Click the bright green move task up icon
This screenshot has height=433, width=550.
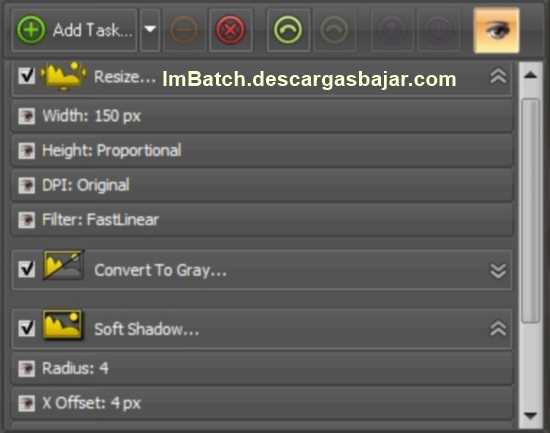point(288,30)
